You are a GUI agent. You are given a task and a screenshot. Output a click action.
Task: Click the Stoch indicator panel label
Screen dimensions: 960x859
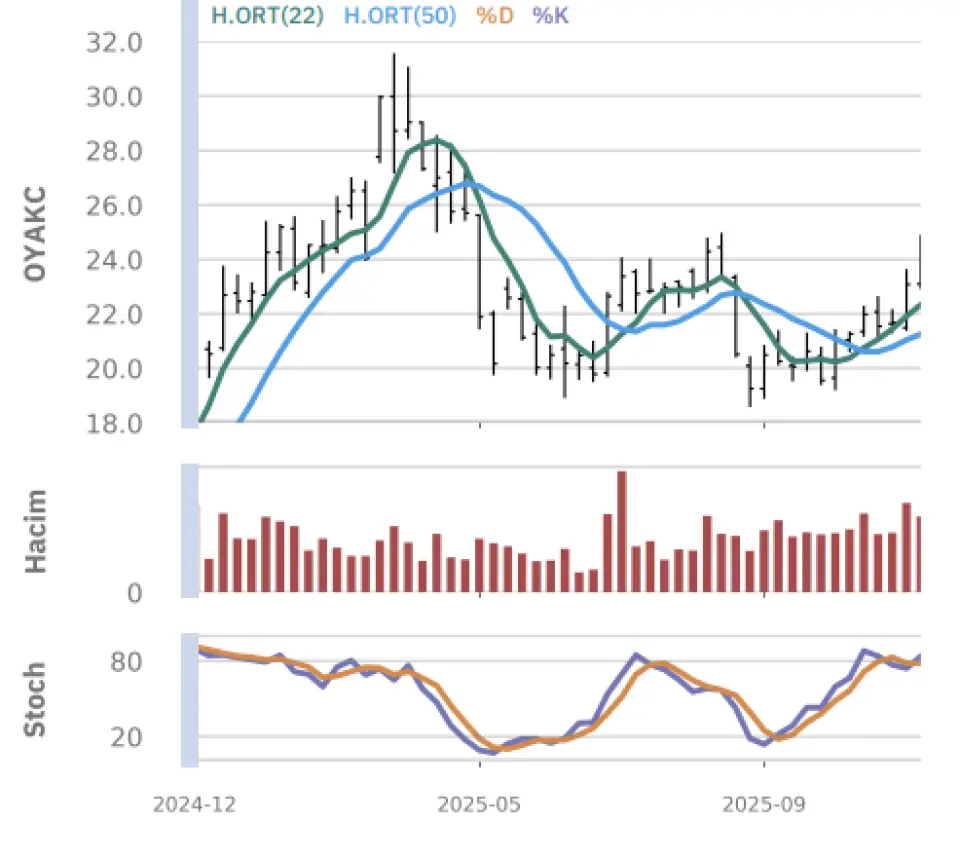click(36, 699)
